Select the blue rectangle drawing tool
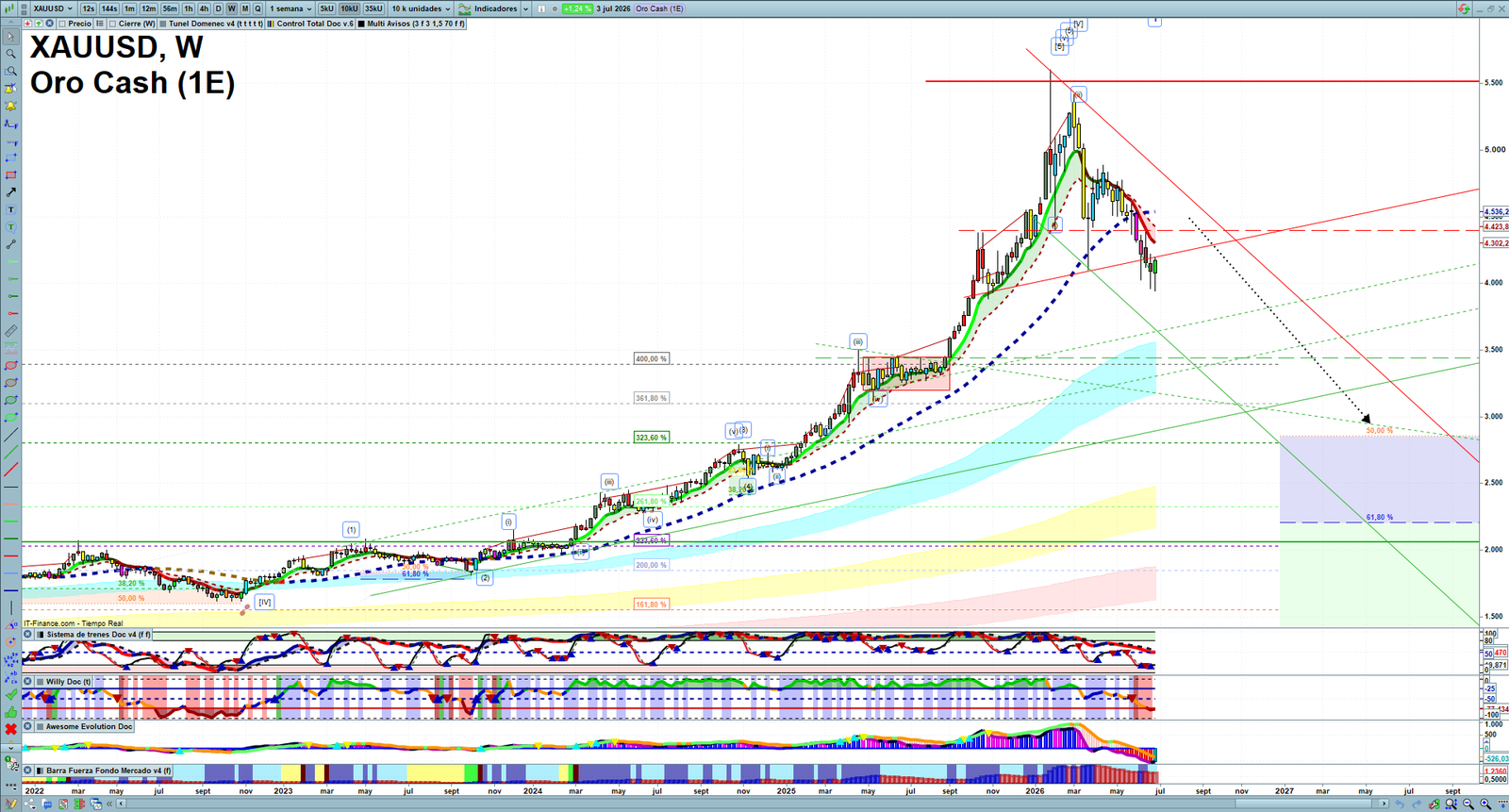The height and width of the screenshot is (812, 1509). point(11,157)
